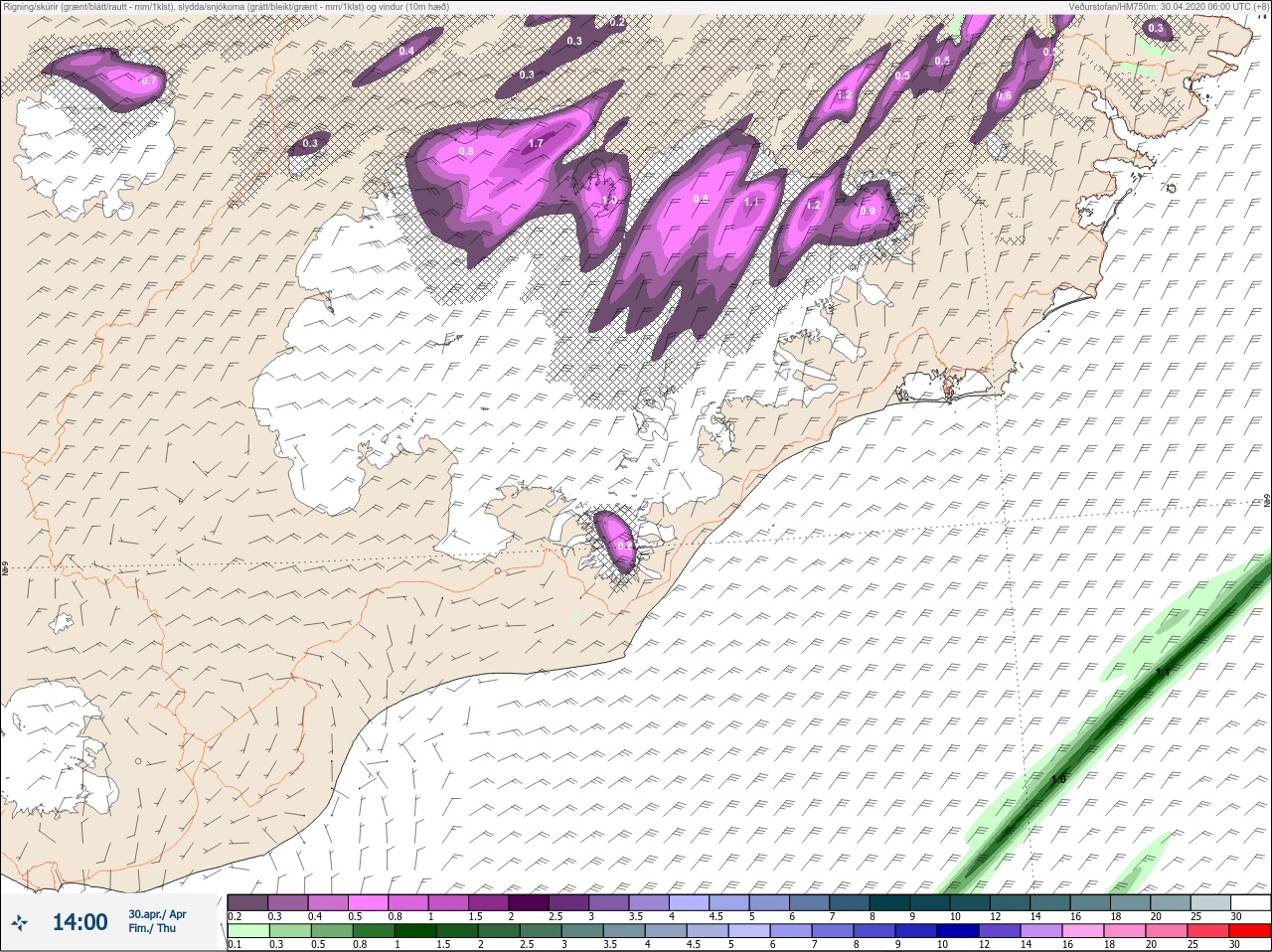
Task: Click the lightest green 0.1 swatch in the lower legend
Action: click(248, 931)
